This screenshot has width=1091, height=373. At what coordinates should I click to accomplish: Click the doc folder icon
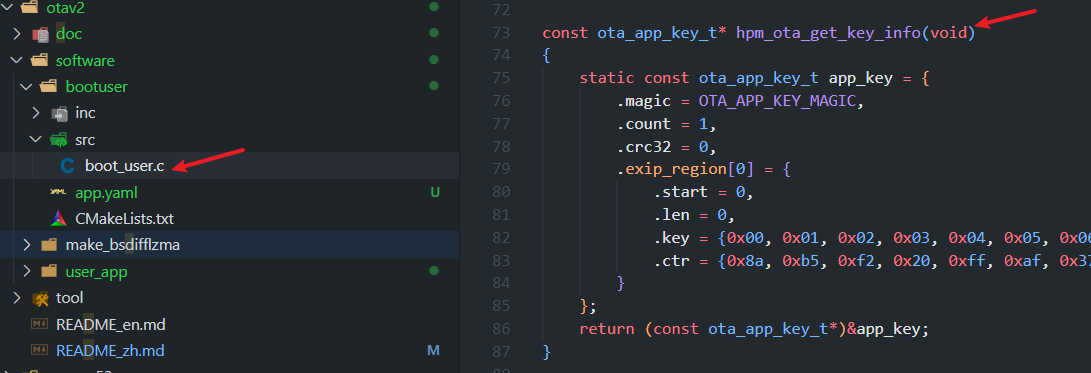(x=40, y=34)
